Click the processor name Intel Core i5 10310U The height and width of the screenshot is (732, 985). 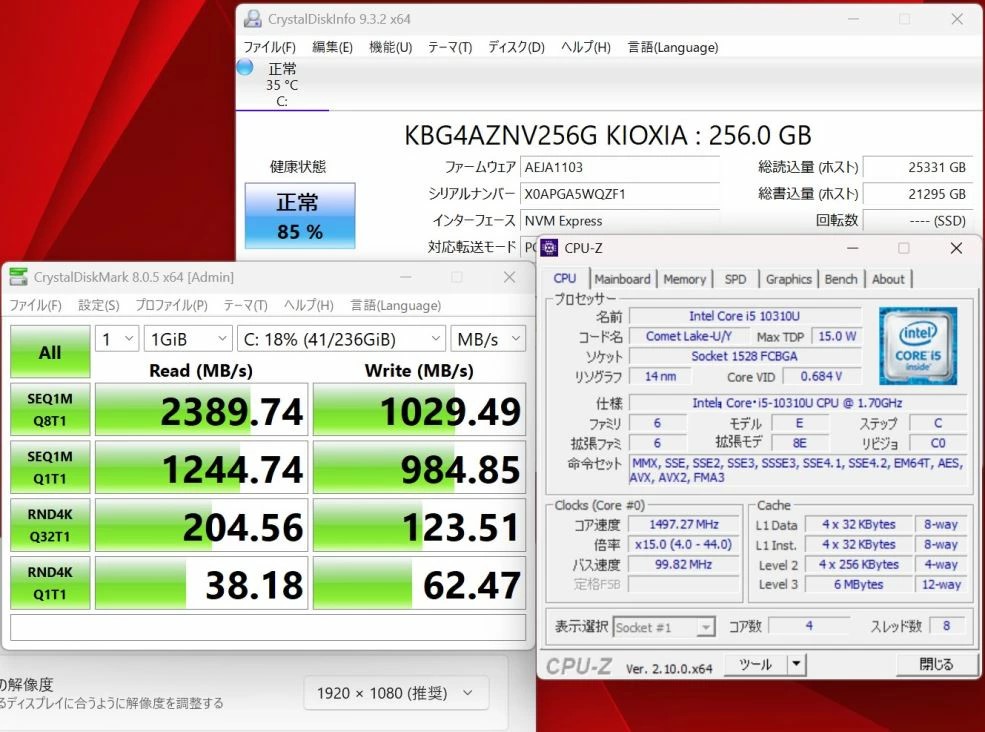click(744, 316)
